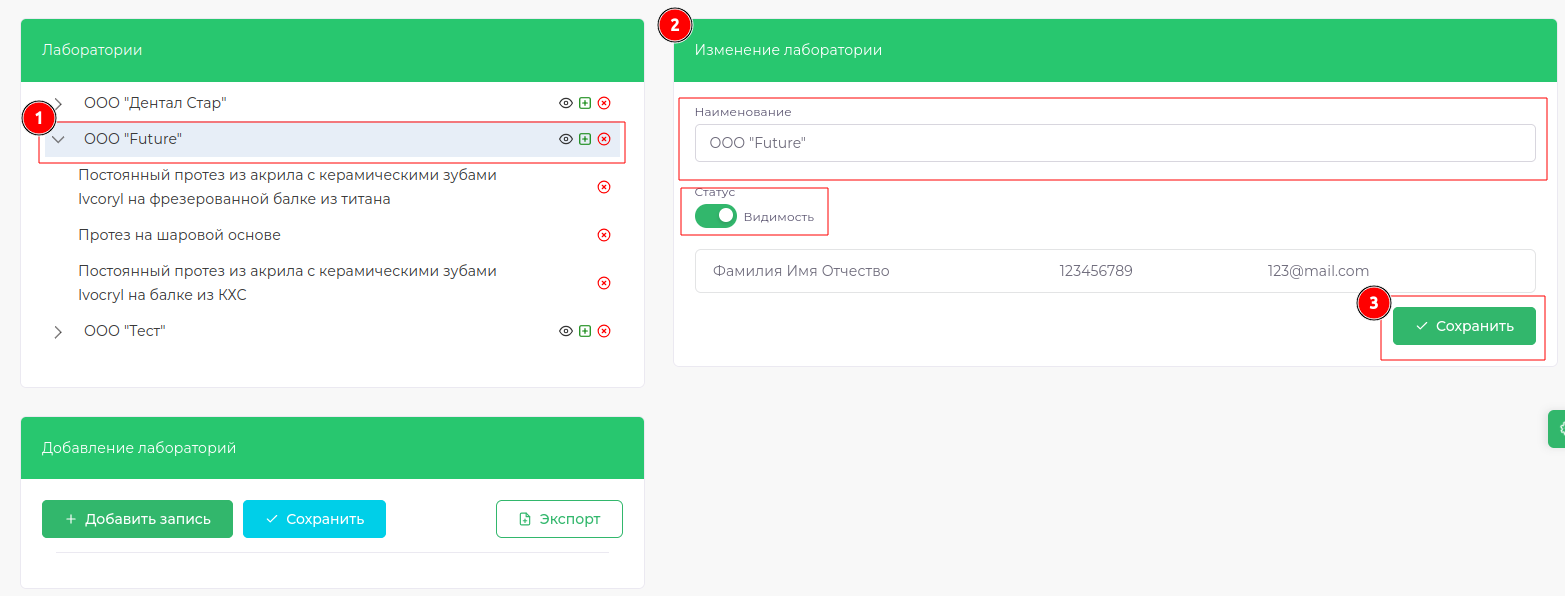Click the "Добавить запись" button
The width and height of the screenshot is (1565, 596).
click(137, 519)
